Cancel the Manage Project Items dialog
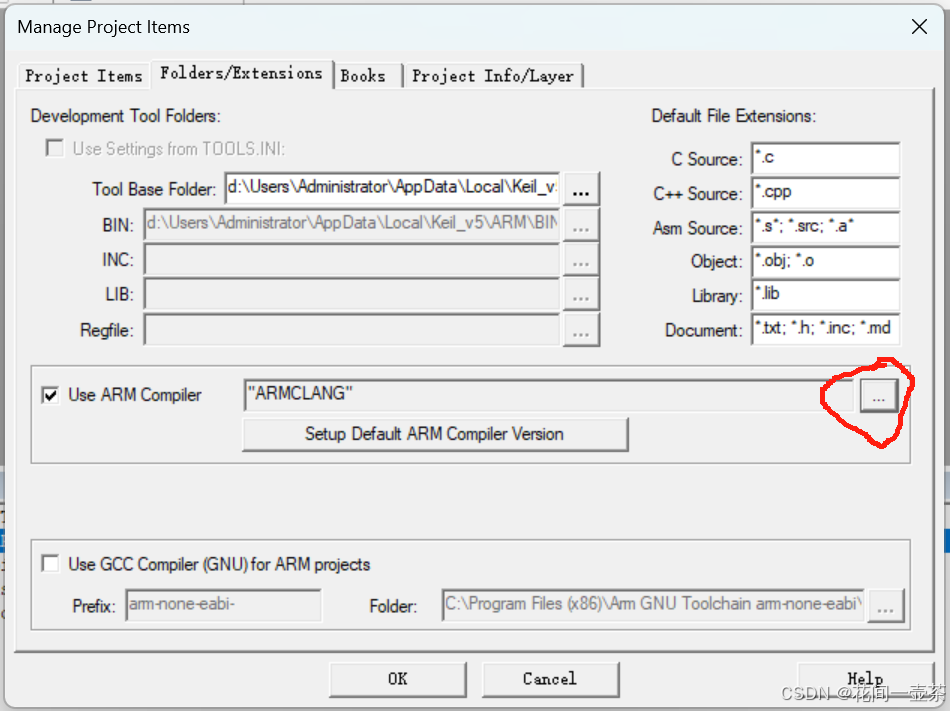This screenshot has width=950, height=711. [x=550, y=679]
